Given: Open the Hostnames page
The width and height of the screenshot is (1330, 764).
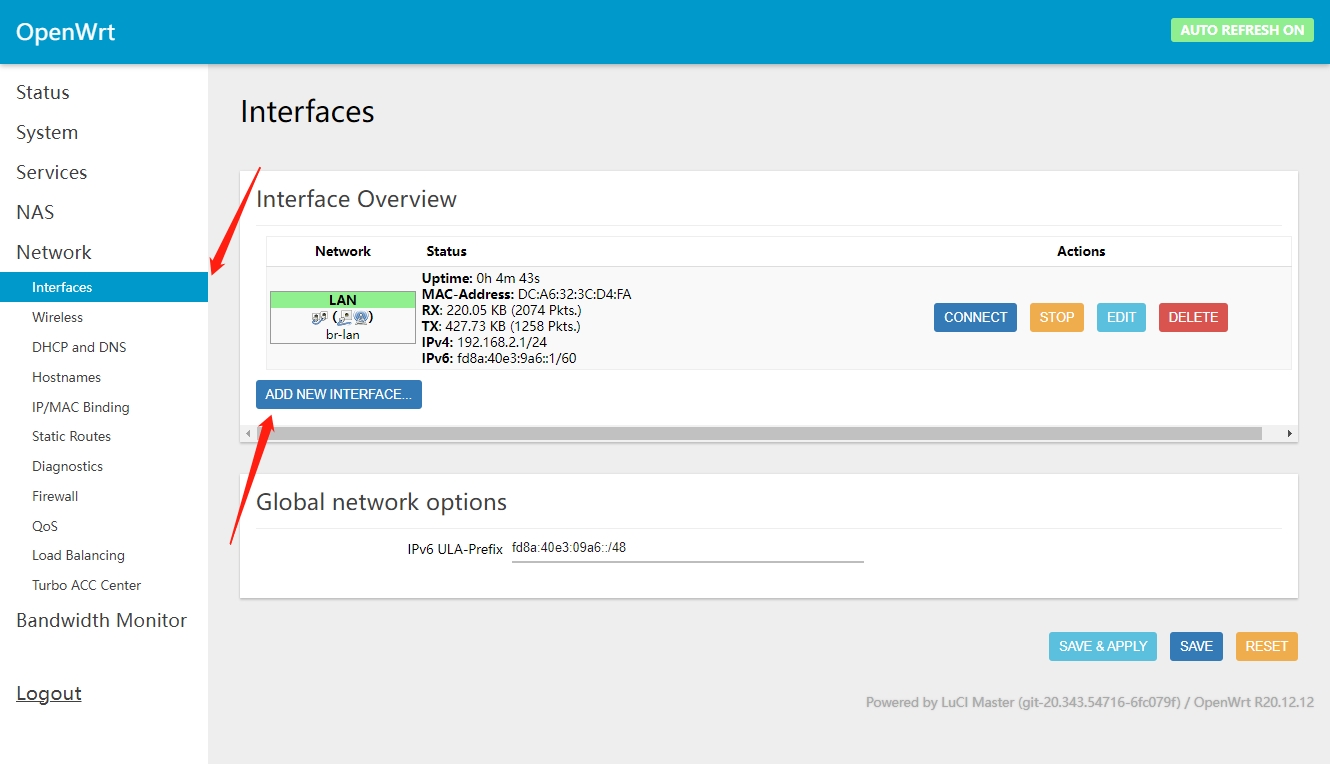Looking at the screenshot, I should (x=66, y=377).
